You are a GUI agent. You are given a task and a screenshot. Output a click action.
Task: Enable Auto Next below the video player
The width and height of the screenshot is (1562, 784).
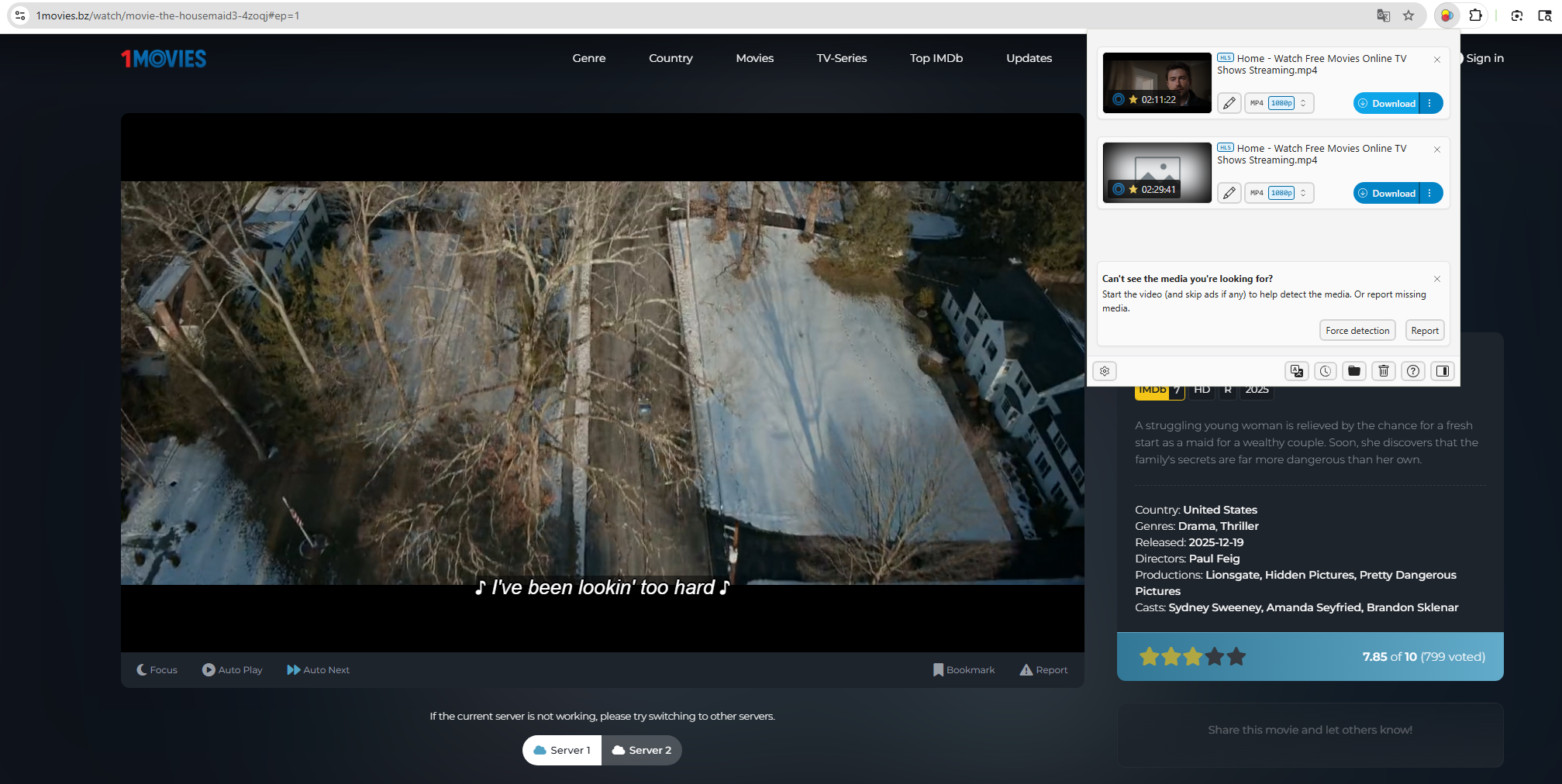coord(318,669)
